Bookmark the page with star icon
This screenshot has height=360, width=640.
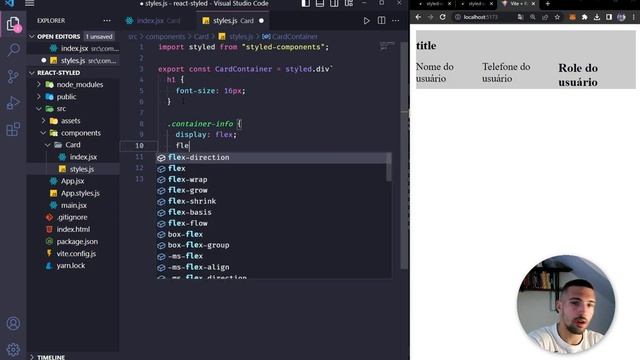[557, 17]
